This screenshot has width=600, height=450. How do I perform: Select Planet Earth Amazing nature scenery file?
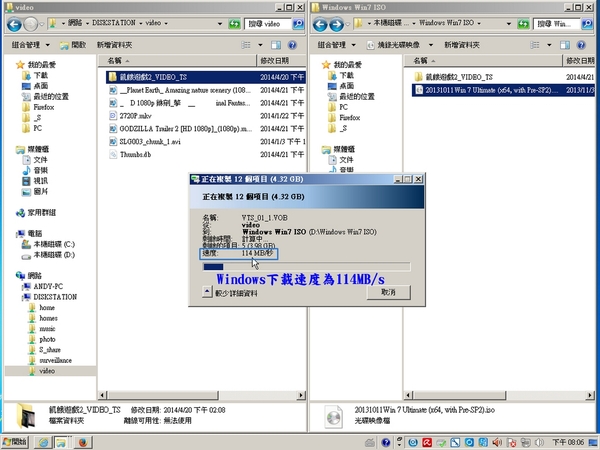coord(206,90)
